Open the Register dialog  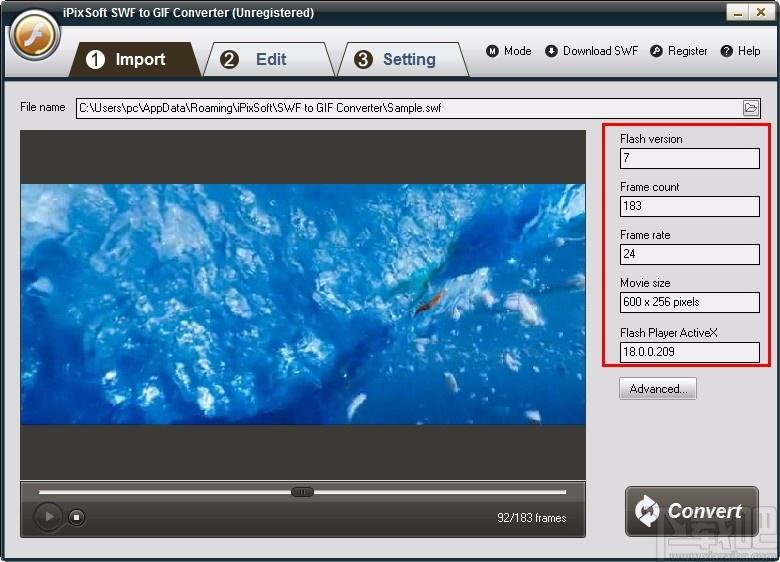[679, 51]
